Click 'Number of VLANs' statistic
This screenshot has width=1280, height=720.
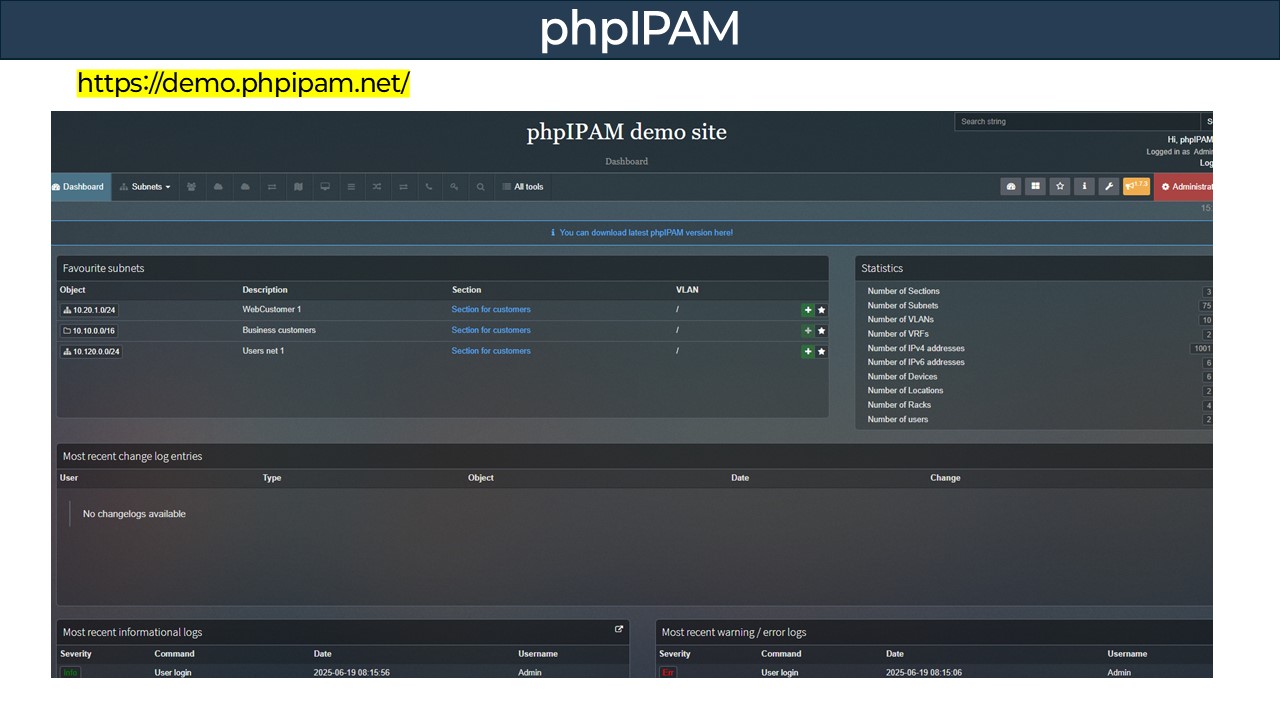click(901, 320)
